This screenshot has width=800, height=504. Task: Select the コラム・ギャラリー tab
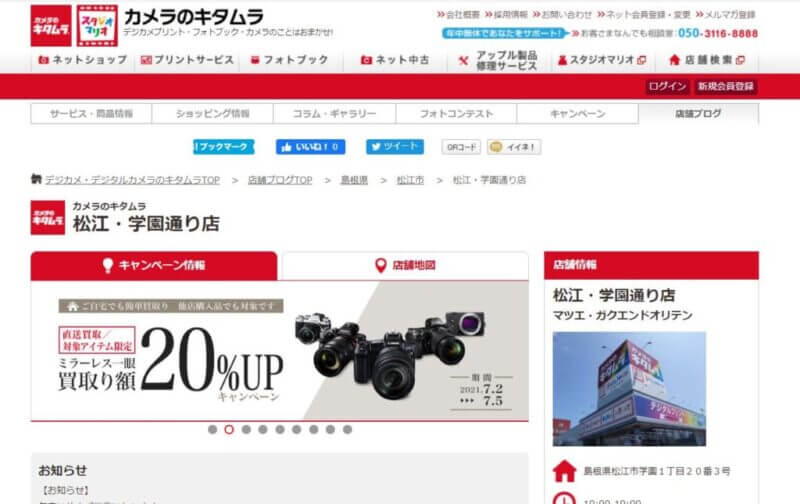coord(335,114)
